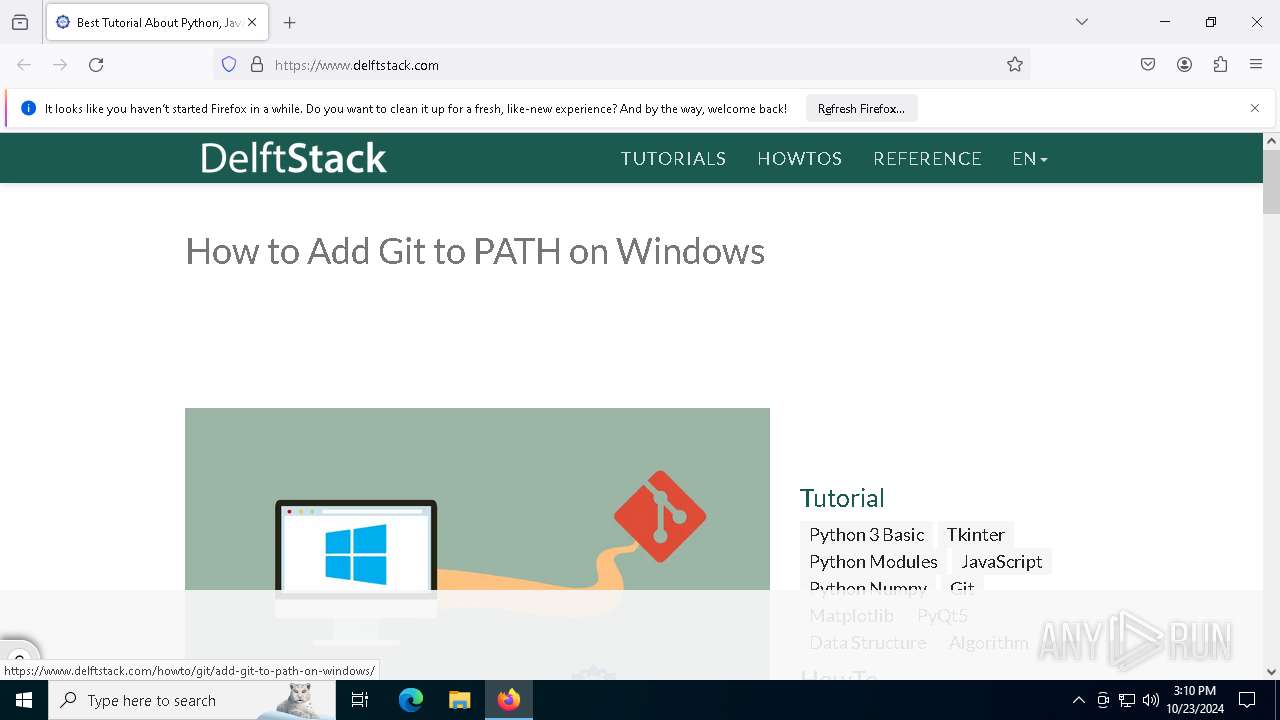The height and width of the screenshot is (720, 1280).
Task: Click taskbar search box
Action: tap(192, 700)
